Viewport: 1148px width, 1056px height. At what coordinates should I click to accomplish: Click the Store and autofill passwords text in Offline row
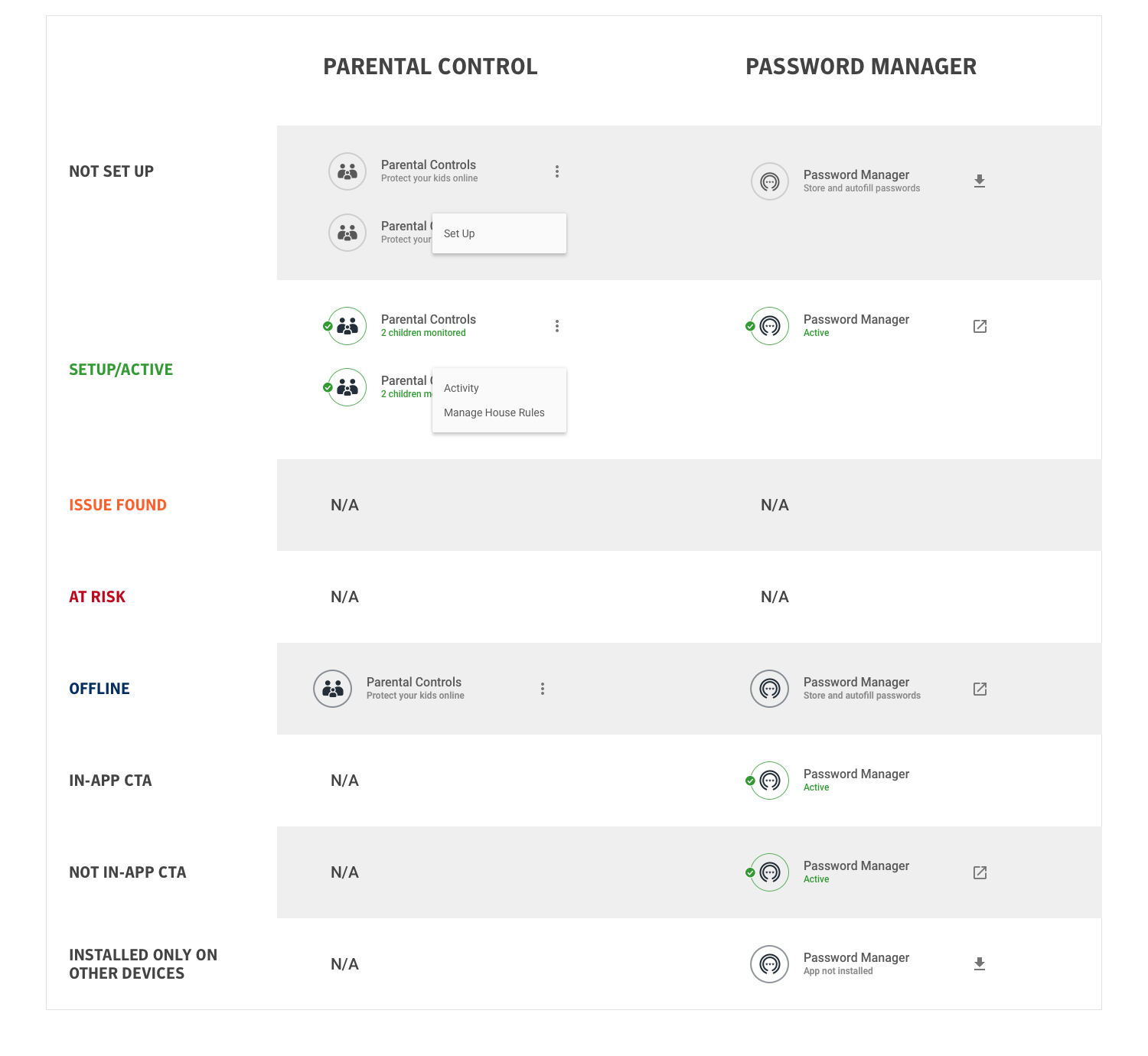pyautogui.click(x=862, y=696)
